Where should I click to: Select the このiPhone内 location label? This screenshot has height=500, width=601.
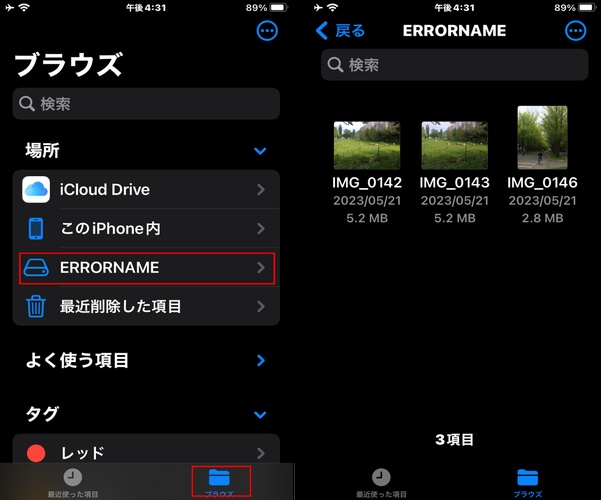(110, 229)
